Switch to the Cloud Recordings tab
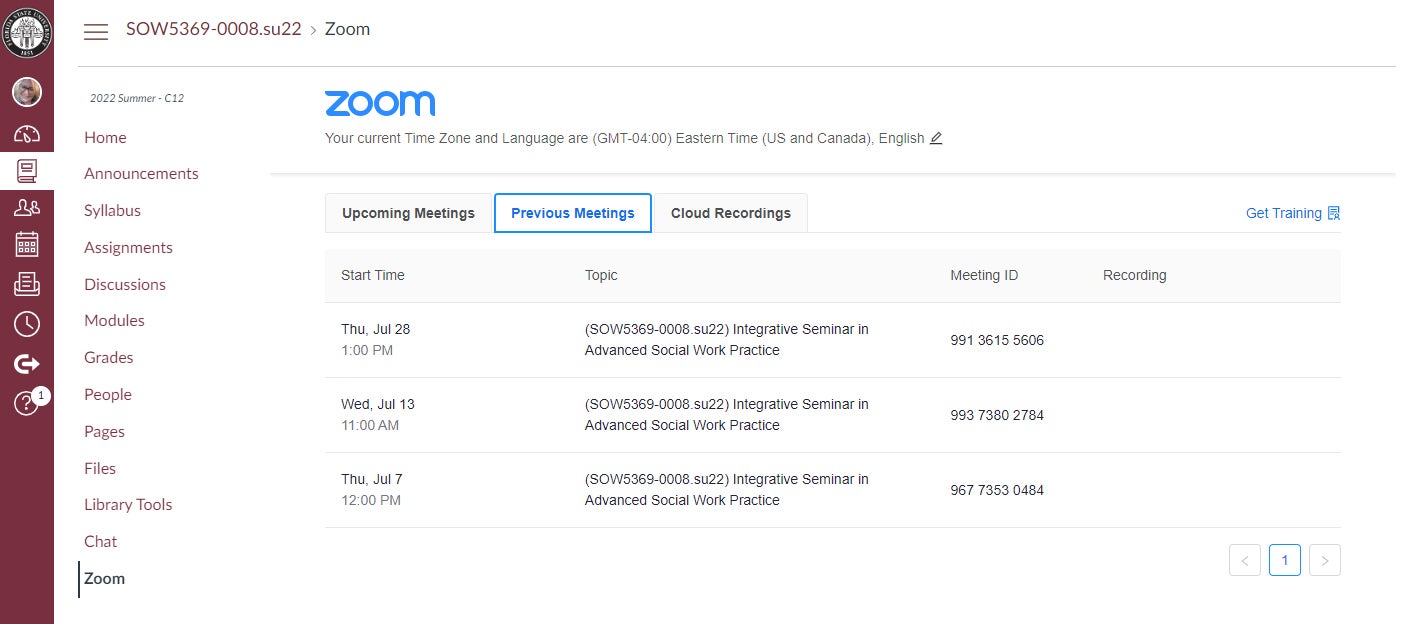 point(730,213)
